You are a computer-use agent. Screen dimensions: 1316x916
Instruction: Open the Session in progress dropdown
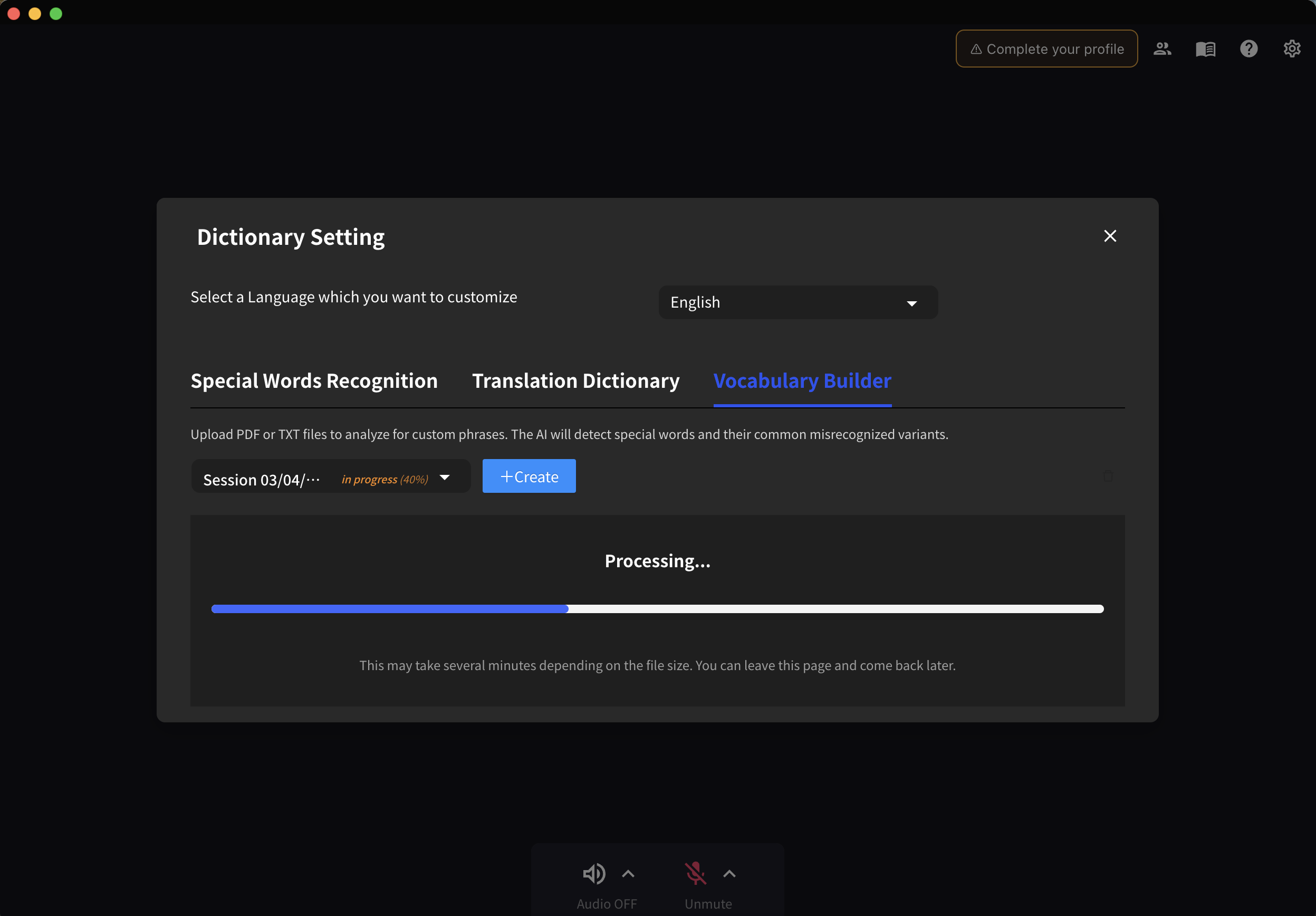click(331, 477)
